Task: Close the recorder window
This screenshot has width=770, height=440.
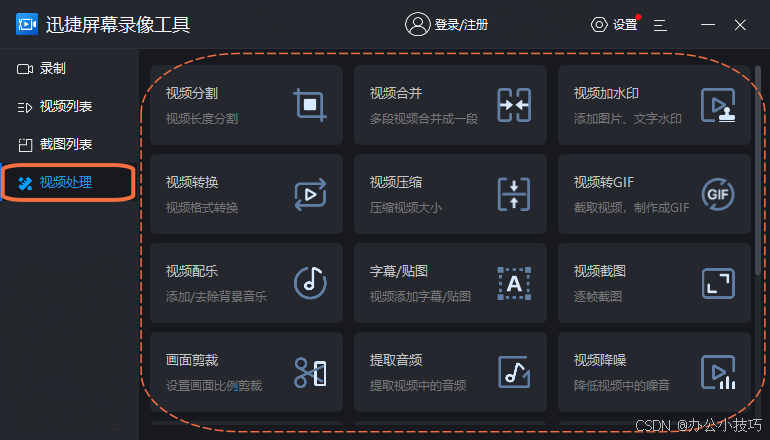Action: pyautogui.click(x=740, y=25)
